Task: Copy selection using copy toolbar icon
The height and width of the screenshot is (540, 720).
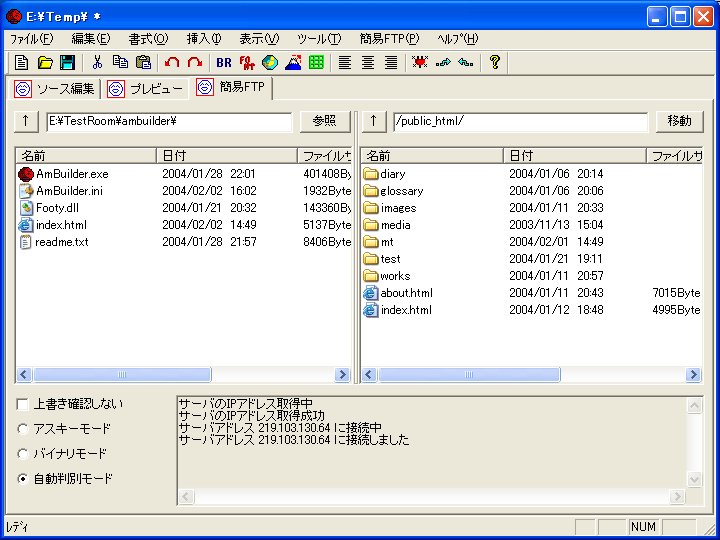Action: pos(120,62)
